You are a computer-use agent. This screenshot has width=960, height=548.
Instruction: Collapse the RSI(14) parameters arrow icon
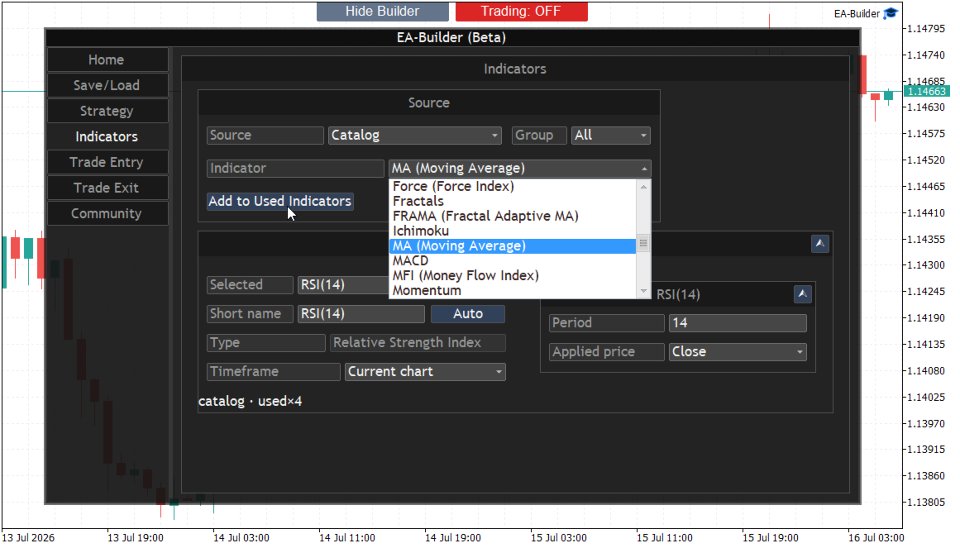[x=803, y=295]
